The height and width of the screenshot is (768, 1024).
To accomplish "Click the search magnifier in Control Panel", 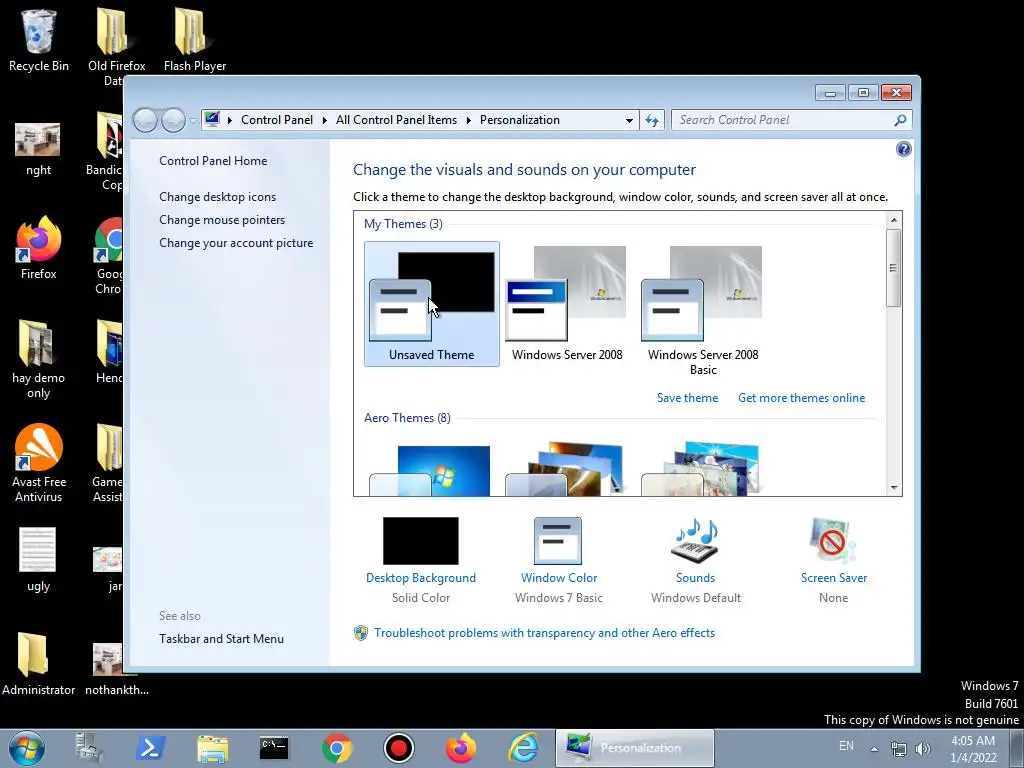I will (x=901, y=120).
